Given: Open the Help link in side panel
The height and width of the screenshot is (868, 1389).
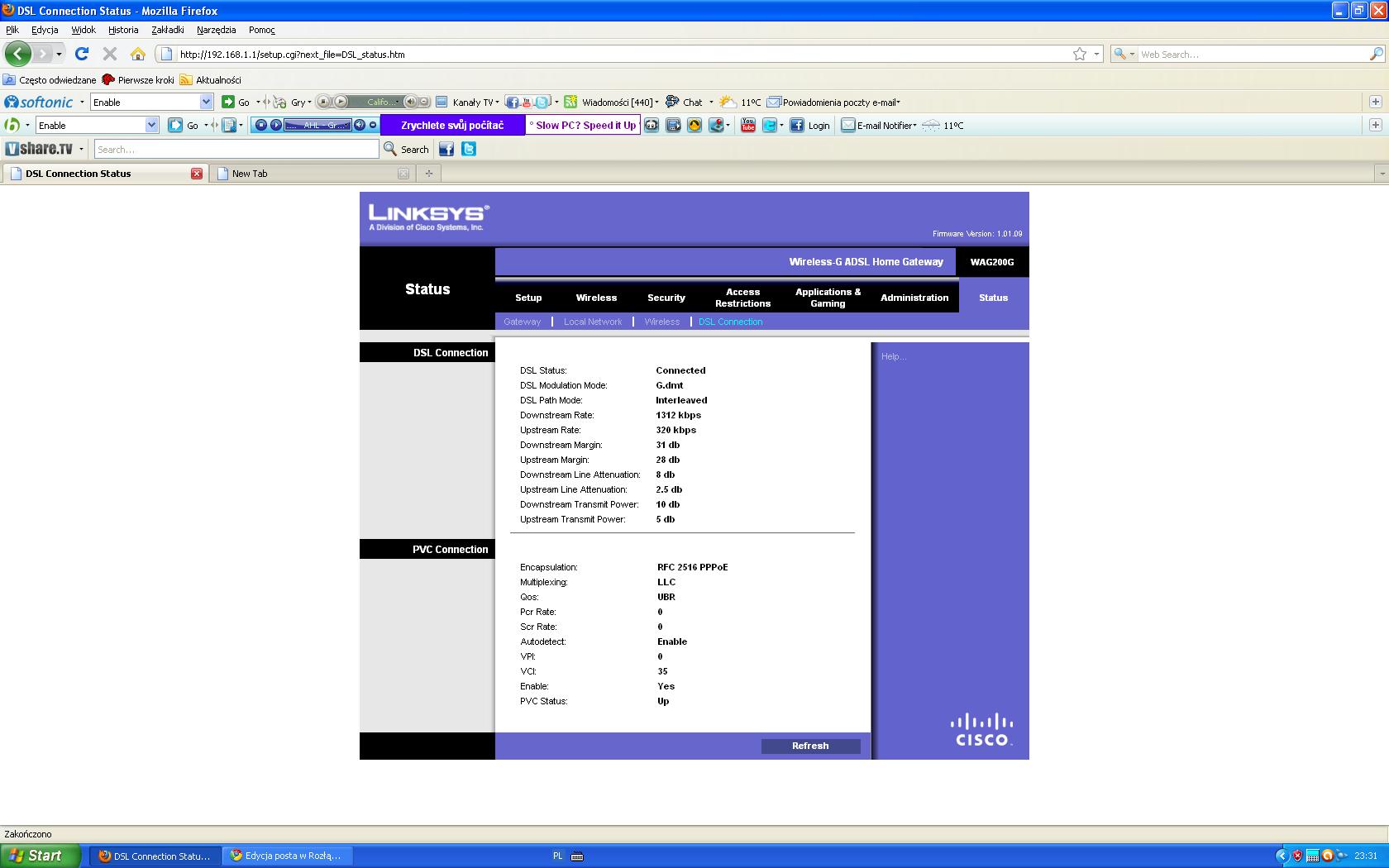Looking at the screenshot, I should 893,356.
